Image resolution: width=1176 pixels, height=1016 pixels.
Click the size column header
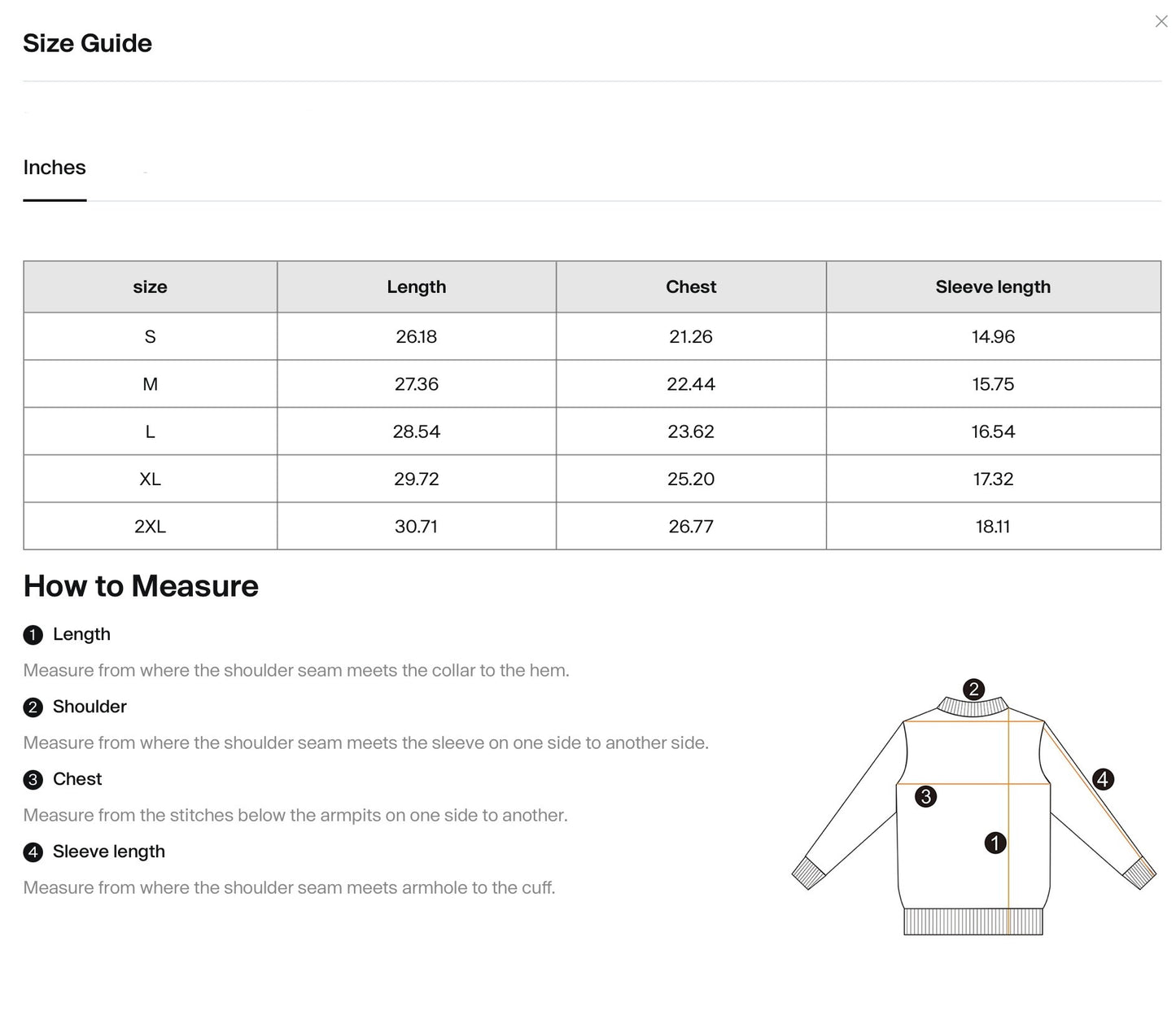(151, 287)
